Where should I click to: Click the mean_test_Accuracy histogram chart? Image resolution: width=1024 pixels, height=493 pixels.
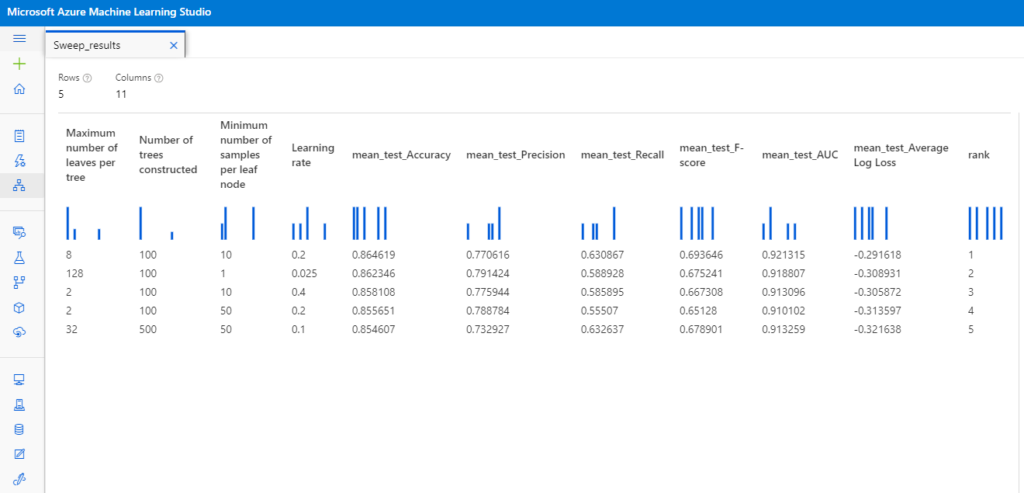(x=370, y=223)
